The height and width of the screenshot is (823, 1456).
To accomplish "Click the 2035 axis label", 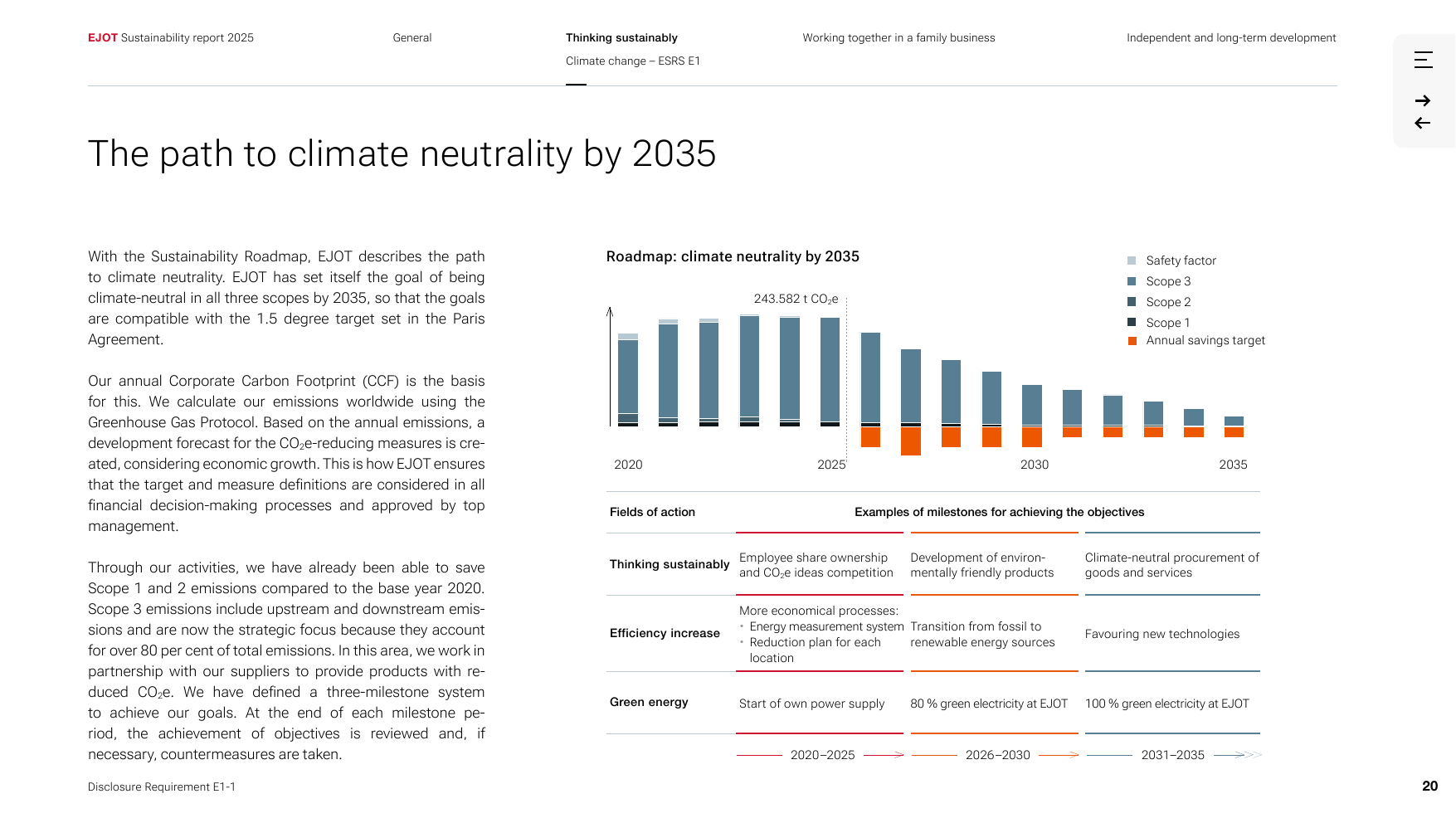I will pyautogui.click(x=1233, y=465).
